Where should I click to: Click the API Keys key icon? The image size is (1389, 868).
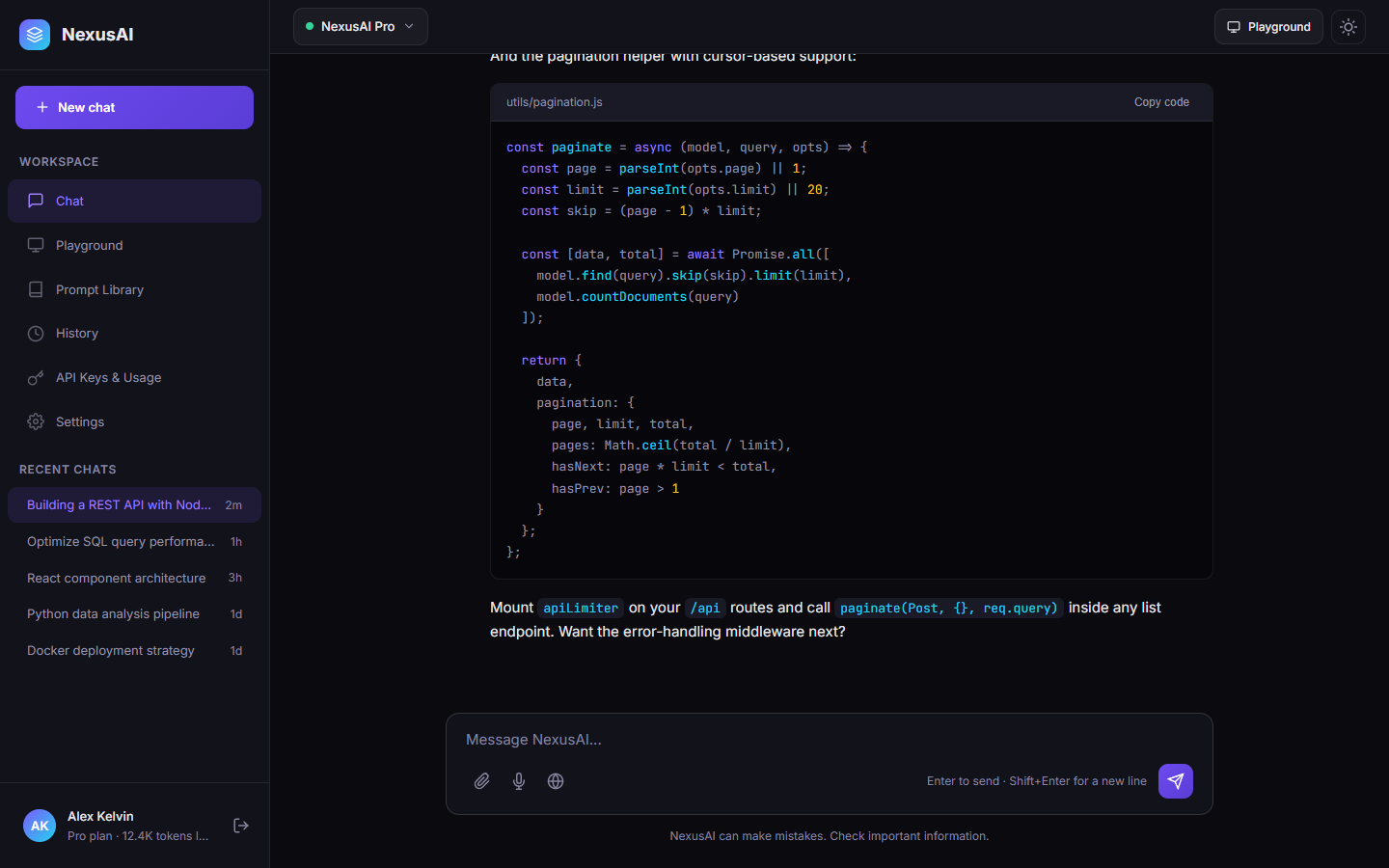36,378
